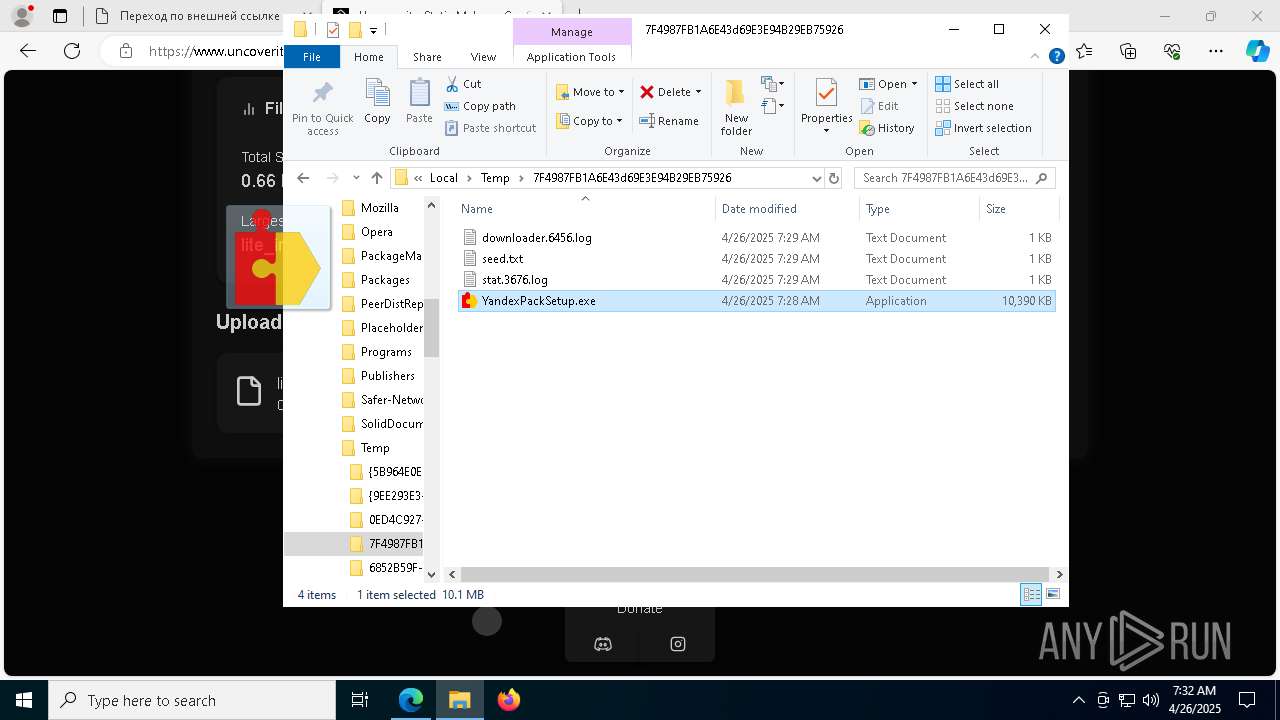
Task: Click Cut in Clipboard group
Action: (463, 84)
